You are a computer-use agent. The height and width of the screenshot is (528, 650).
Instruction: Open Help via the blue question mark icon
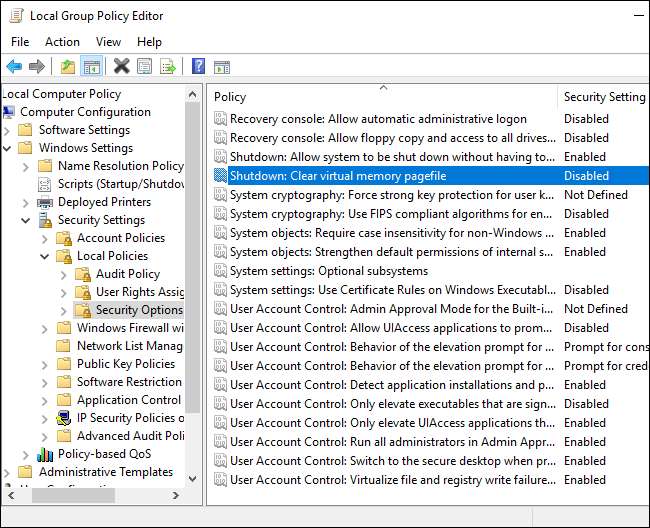click(198, 67)
